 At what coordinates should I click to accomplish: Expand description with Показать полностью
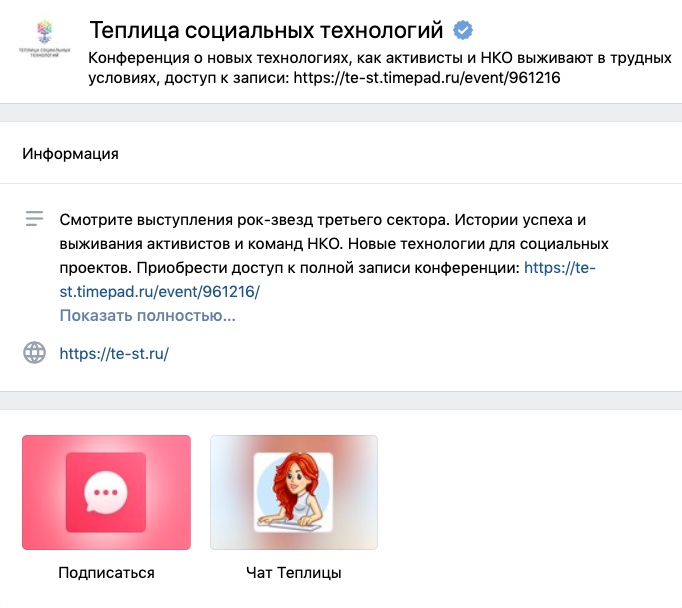[147, 316]
